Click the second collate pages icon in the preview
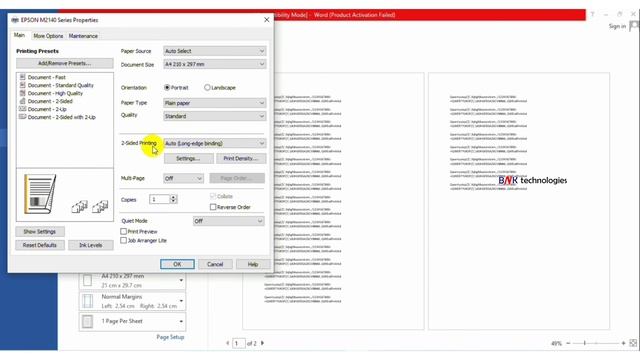Screen dimensions: 640x360 tap(100, 207)
